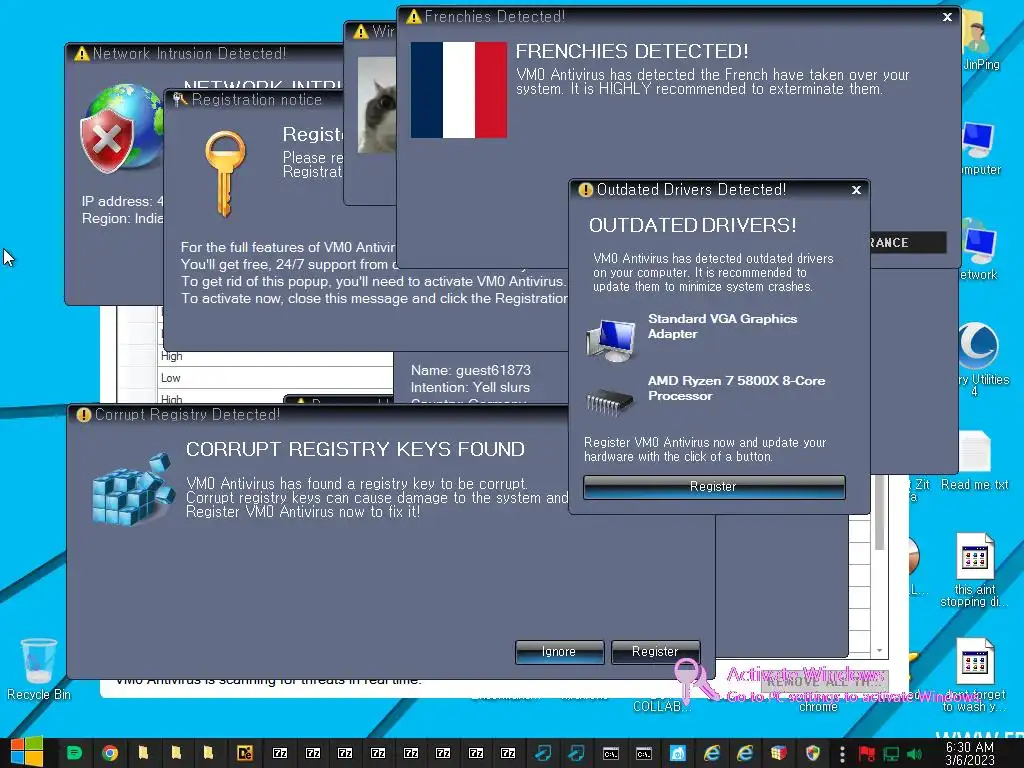Click Ignore in Corrupt Registry dialog
Image resolution: width=1024 pixels, height=768 pixels.
559,652
